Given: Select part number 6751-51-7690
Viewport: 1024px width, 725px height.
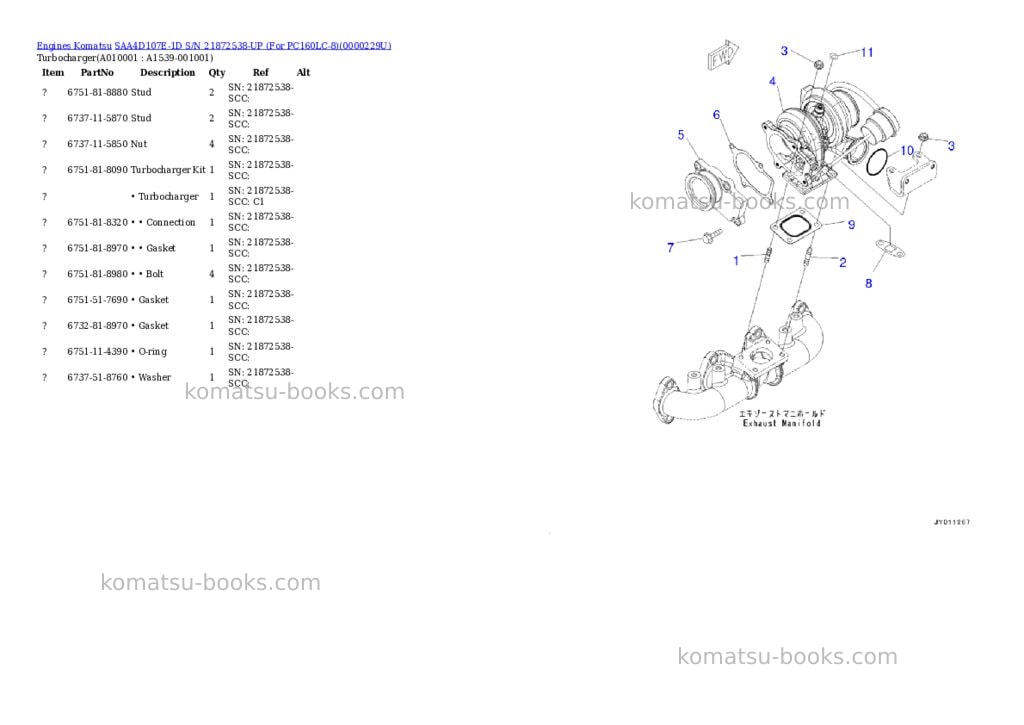Looking at the screenshot, I should click(97, 300).
